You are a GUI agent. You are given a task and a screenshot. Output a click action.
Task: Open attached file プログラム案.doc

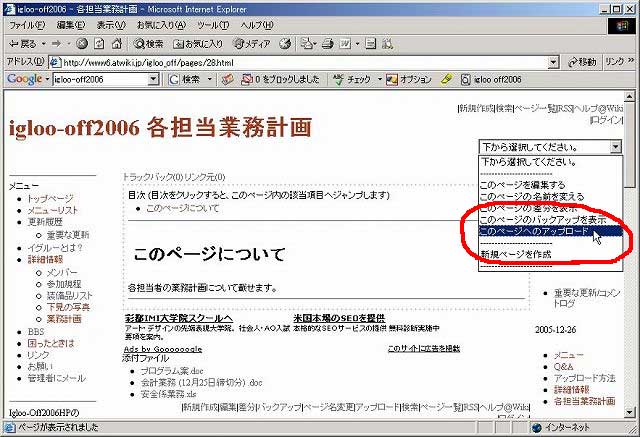click(172, 371)
